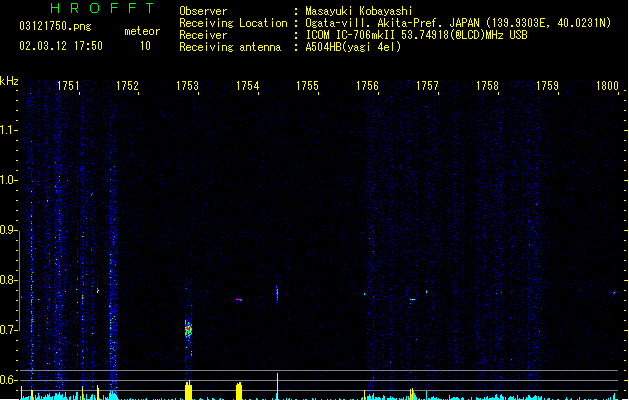Click the kHz axis unit label
The image size is (629, 400).
coord(9,81)
